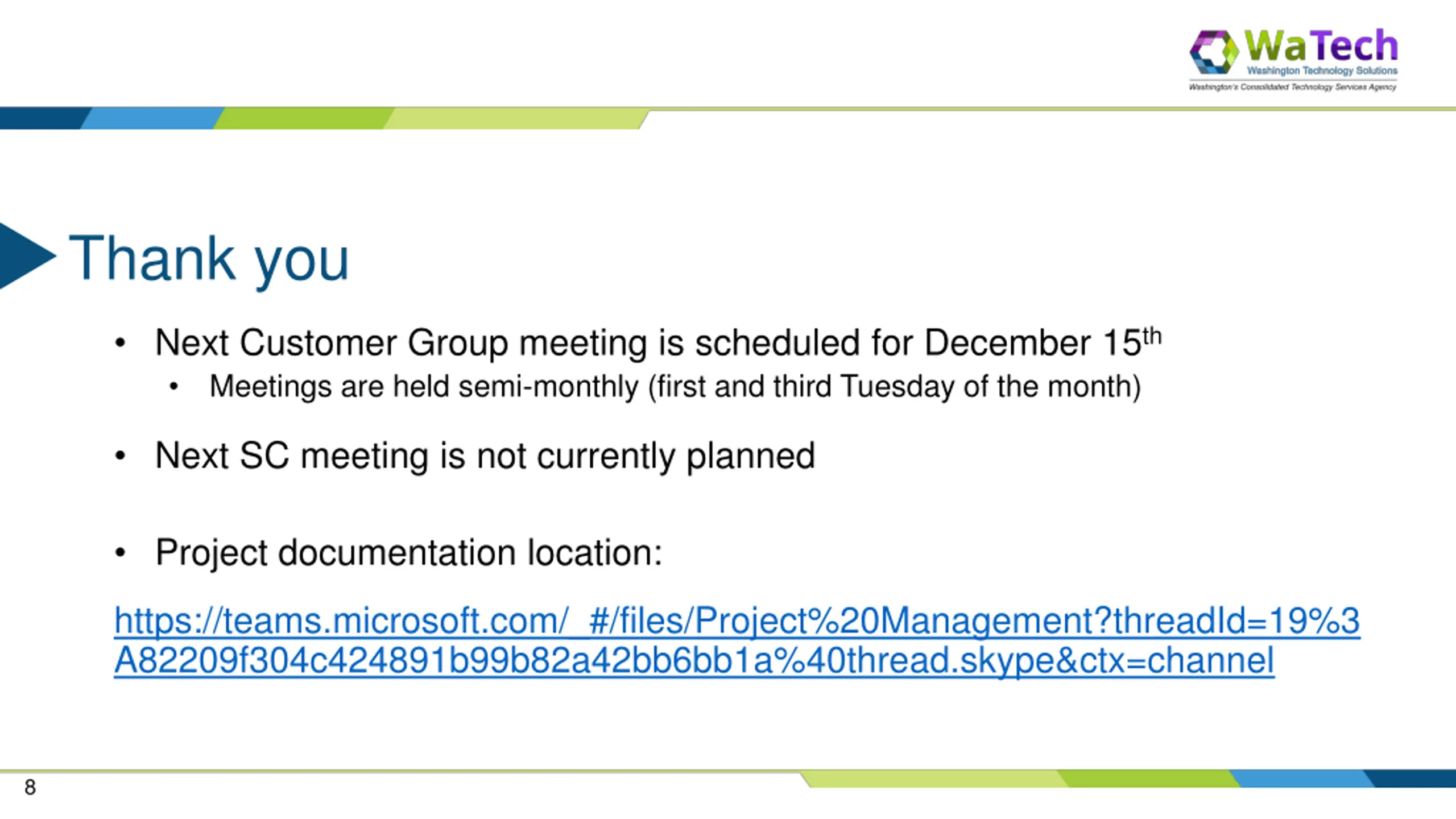Click the light blue header bar segment

(x=152, y=118)
